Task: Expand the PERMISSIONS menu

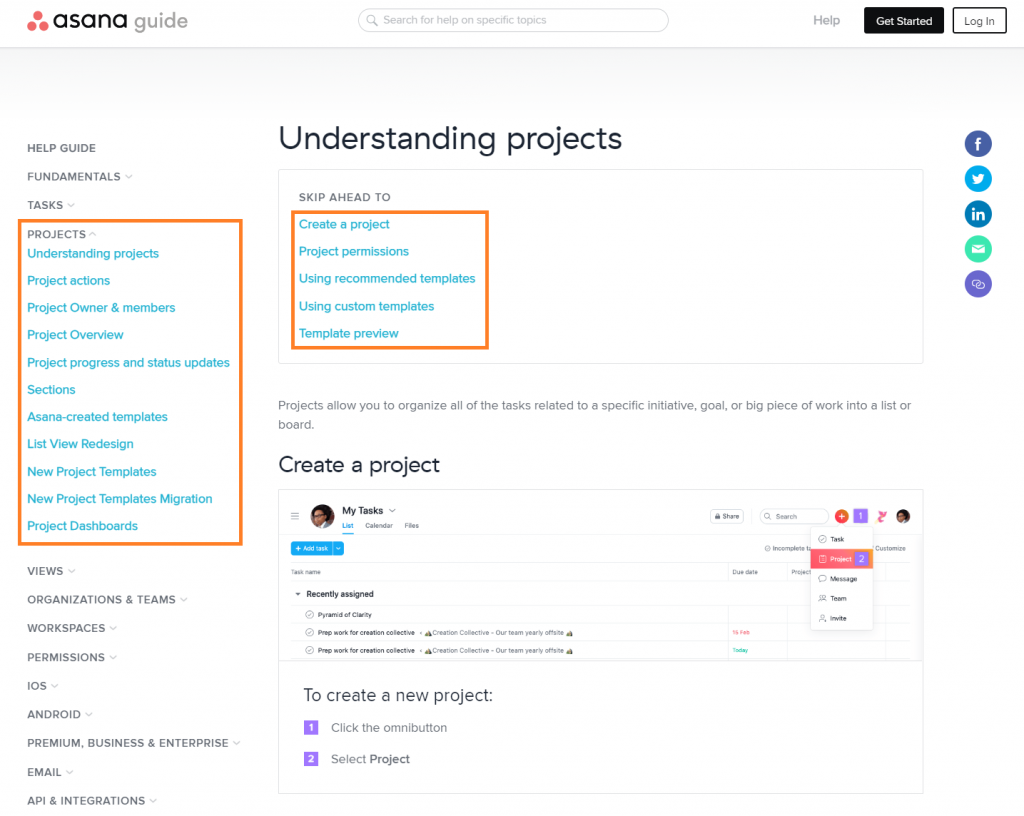Action: point(72,657)
